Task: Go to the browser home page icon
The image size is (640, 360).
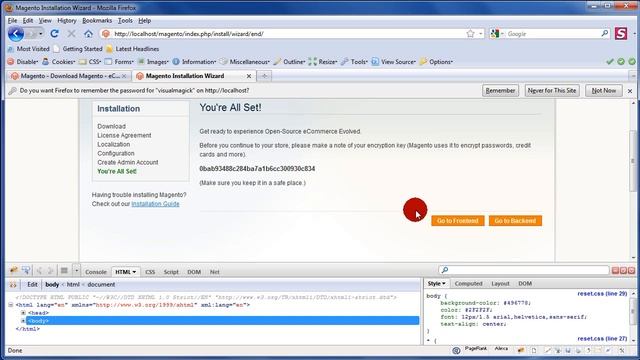Action: 88,34
